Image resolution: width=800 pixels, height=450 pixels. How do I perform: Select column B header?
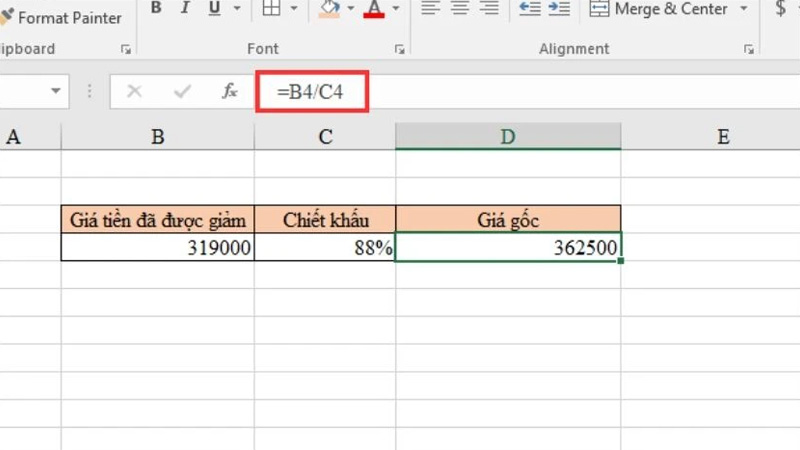pyautogui.click(x=158, y=137)
